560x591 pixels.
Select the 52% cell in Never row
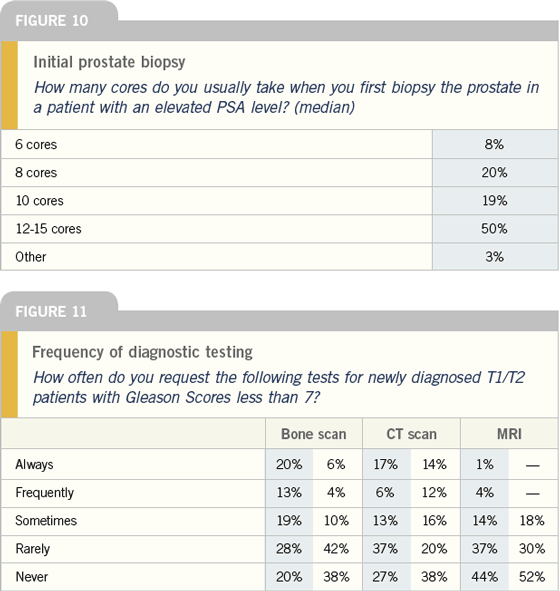tap(532, 577)
